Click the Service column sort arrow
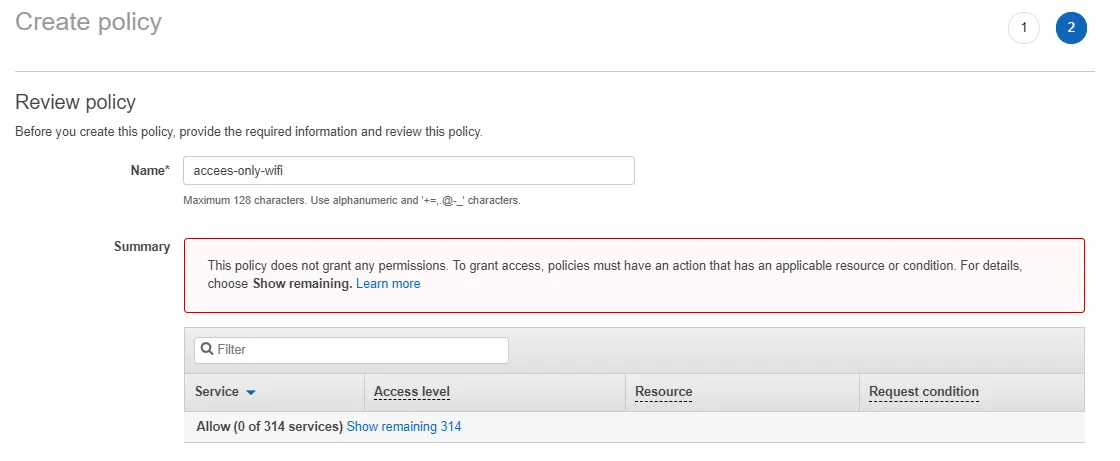This screenshot has height=461, width=1120. point(251,392)
